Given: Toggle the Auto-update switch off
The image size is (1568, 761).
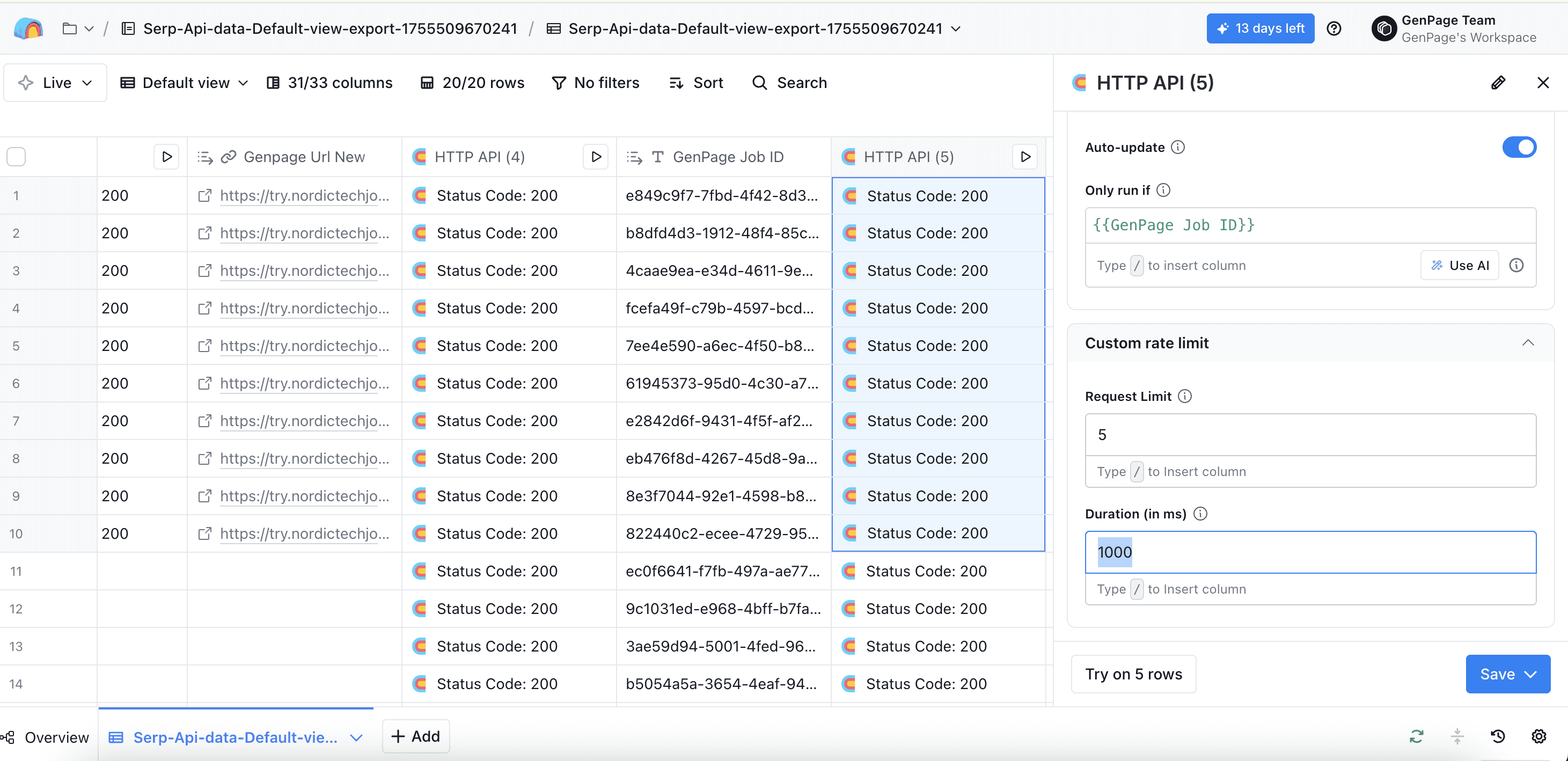Looking at the screenshot, I should coord(1519,148).
